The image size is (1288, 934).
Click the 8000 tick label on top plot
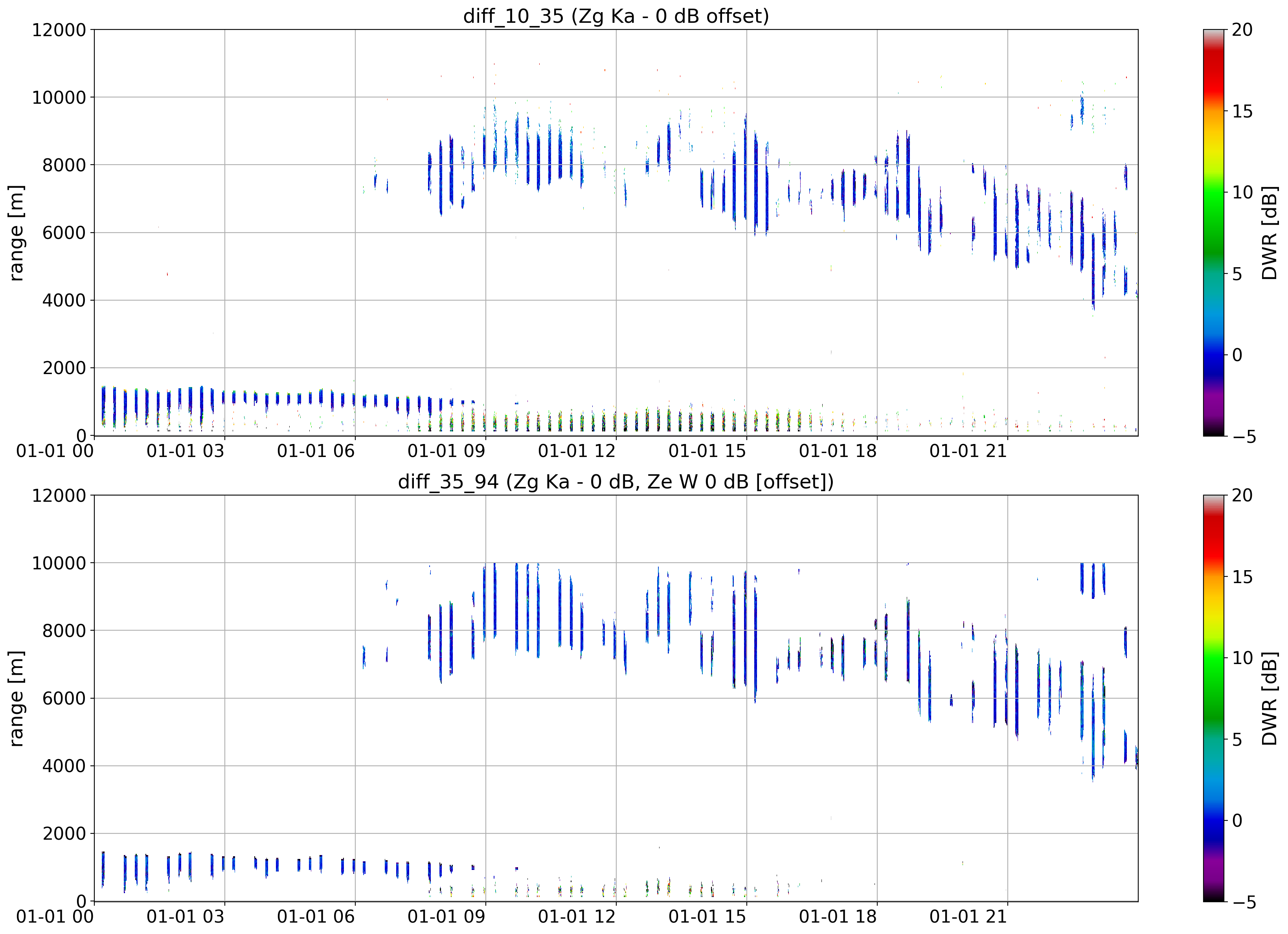[x=64, y=165]
